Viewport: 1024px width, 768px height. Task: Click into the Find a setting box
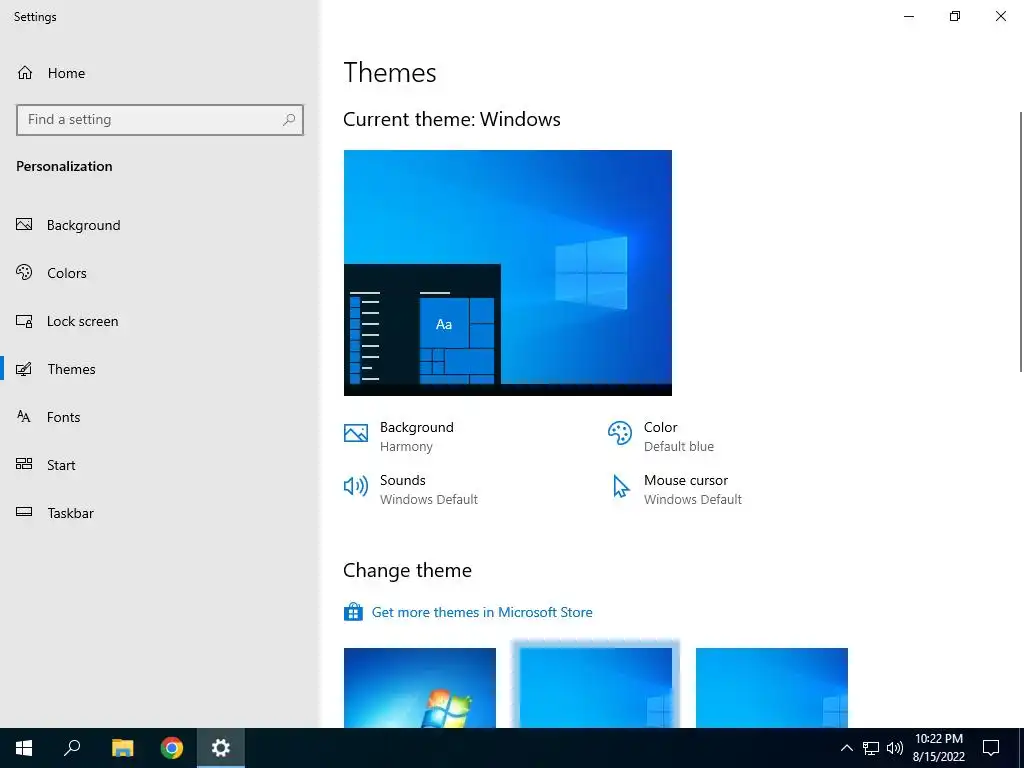(x=160, y=120)
